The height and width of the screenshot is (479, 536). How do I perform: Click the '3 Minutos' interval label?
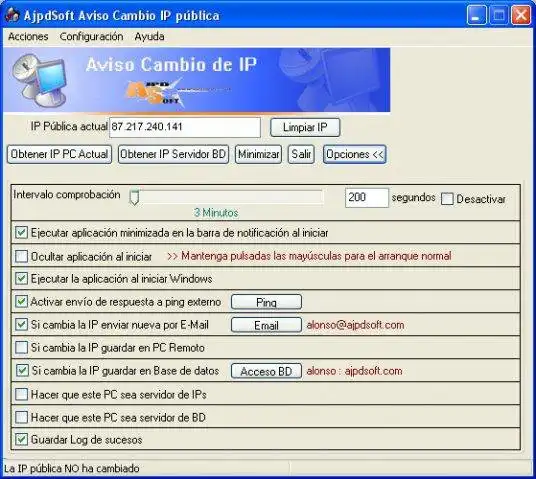[x=216, y=213]
